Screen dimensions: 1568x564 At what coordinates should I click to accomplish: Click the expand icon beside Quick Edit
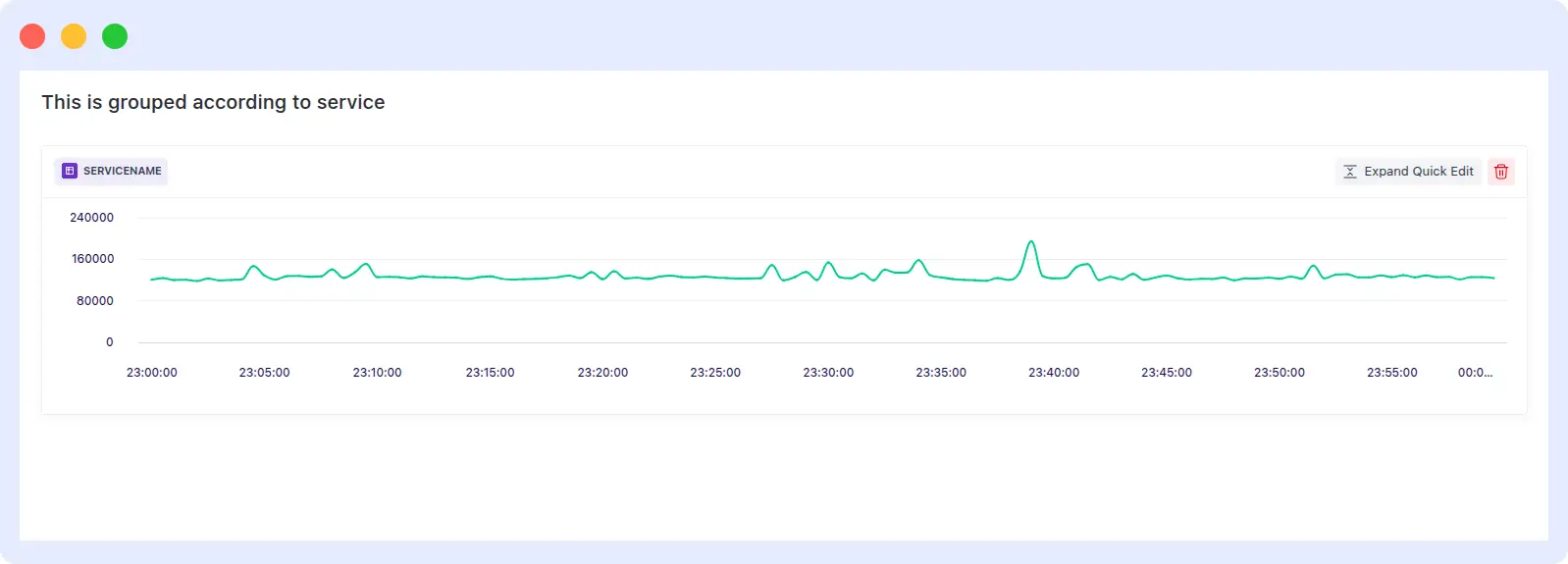click(1350, 172)
